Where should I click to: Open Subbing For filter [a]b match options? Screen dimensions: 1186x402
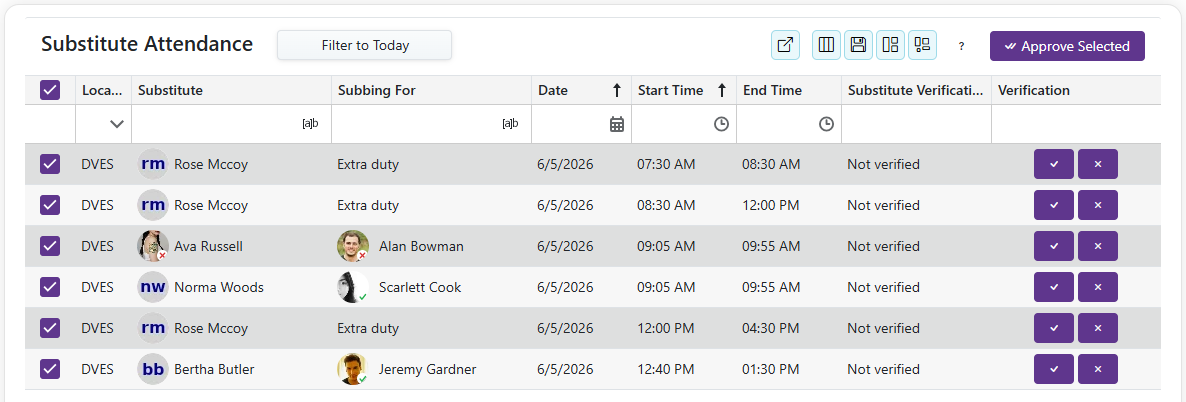tap(511, 124)
